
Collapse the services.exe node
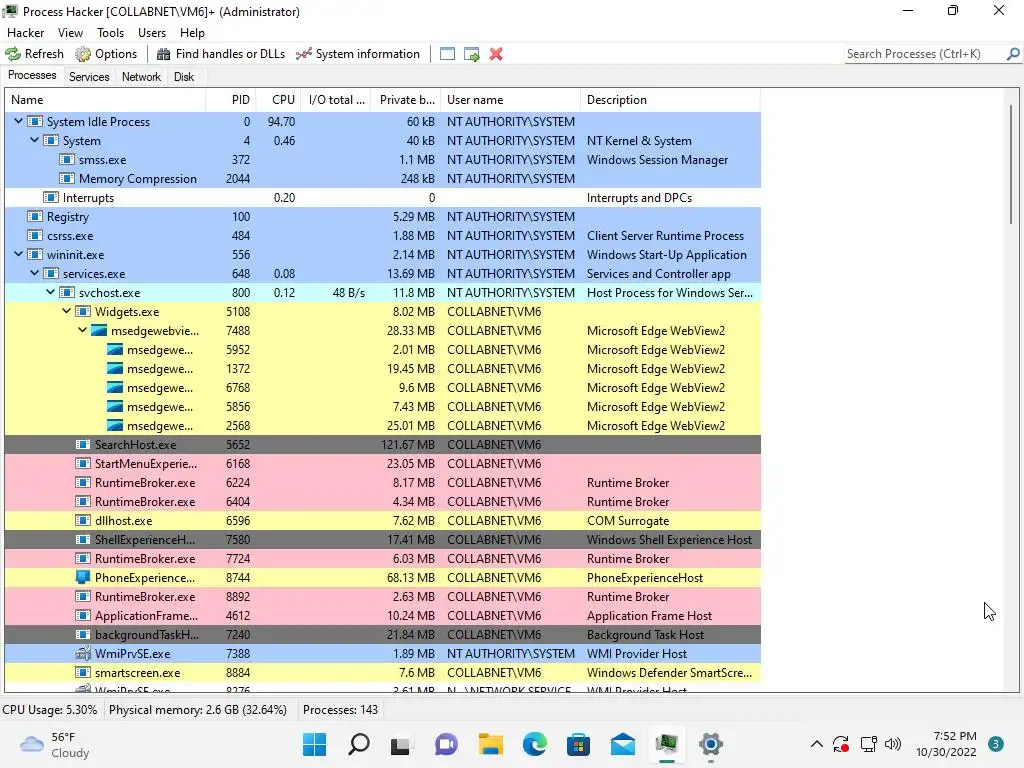(x=35, y=274)
